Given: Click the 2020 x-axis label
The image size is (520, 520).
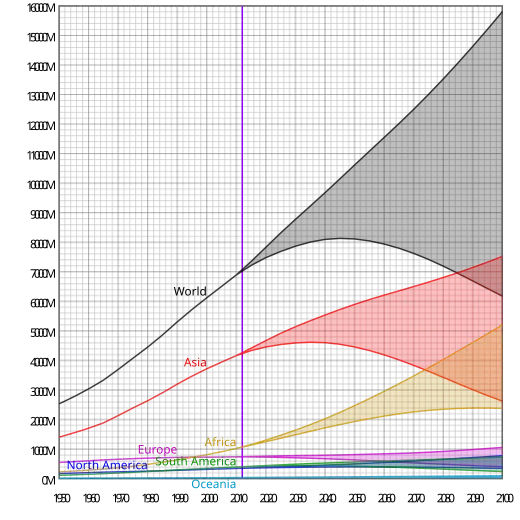Looking at the screenshot, I should pyautogui.click(x=269, y=498).
